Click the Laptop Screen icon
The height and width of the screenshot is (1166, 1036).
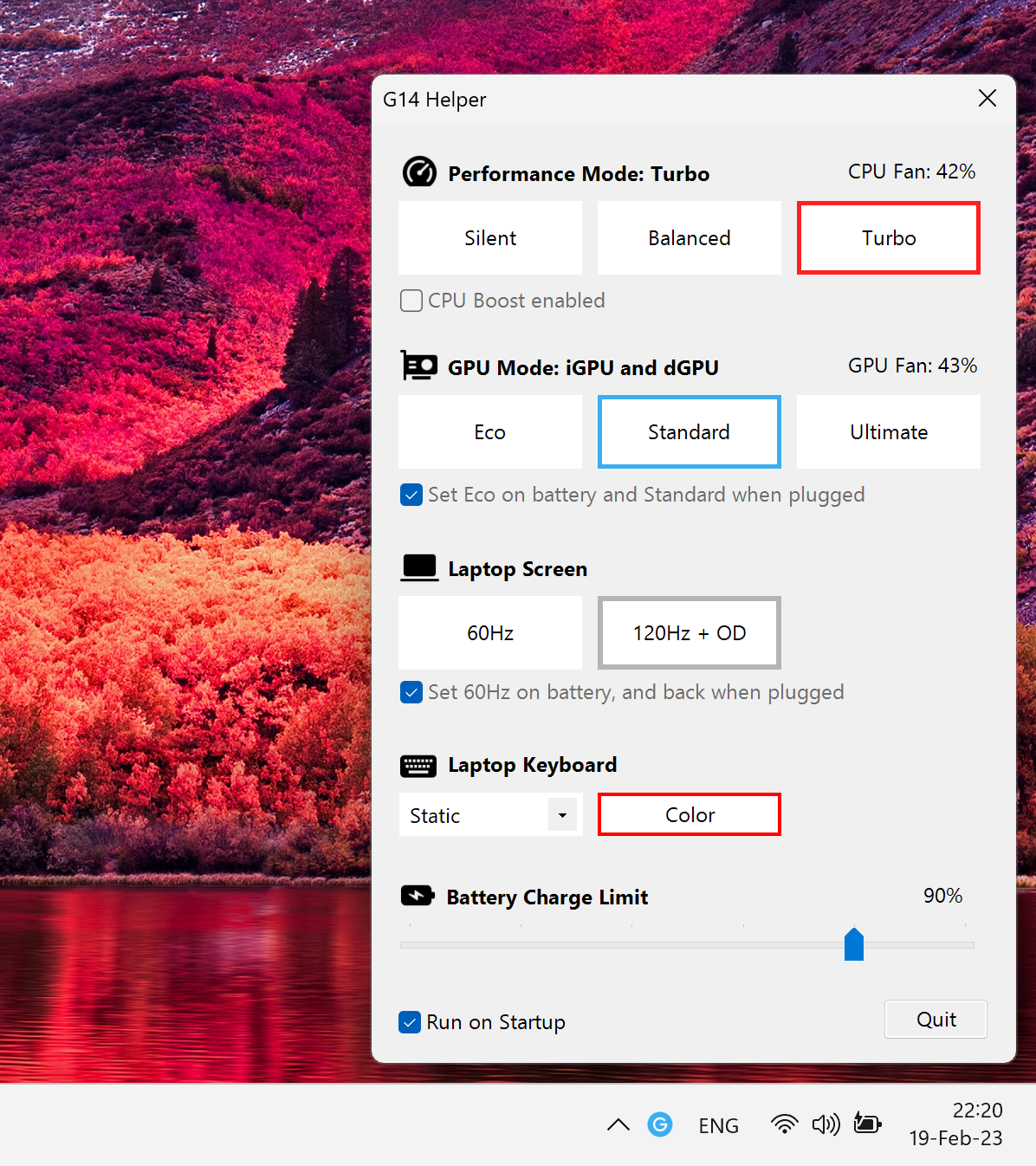point(419,568)
